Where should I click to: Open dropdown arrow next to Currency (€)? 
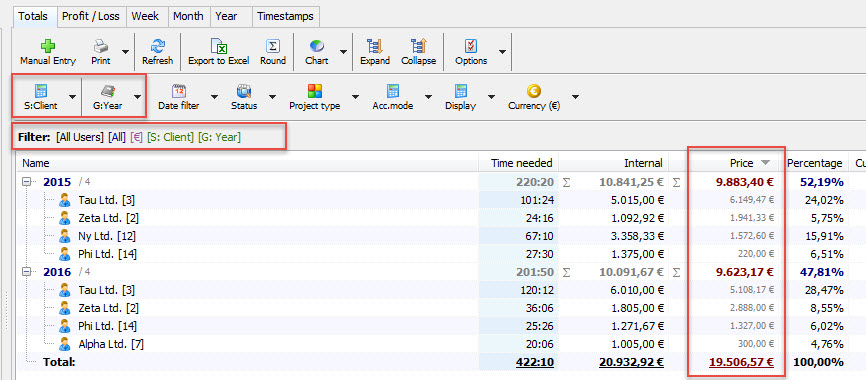[575, 97]
